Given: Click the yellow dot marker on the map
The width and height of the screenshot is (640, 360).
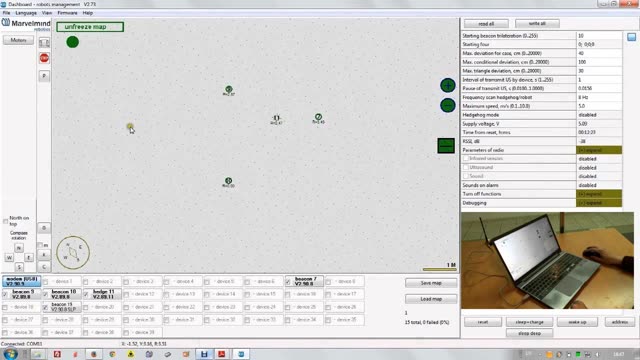Looking at the screenshot, I should point(129,127).
